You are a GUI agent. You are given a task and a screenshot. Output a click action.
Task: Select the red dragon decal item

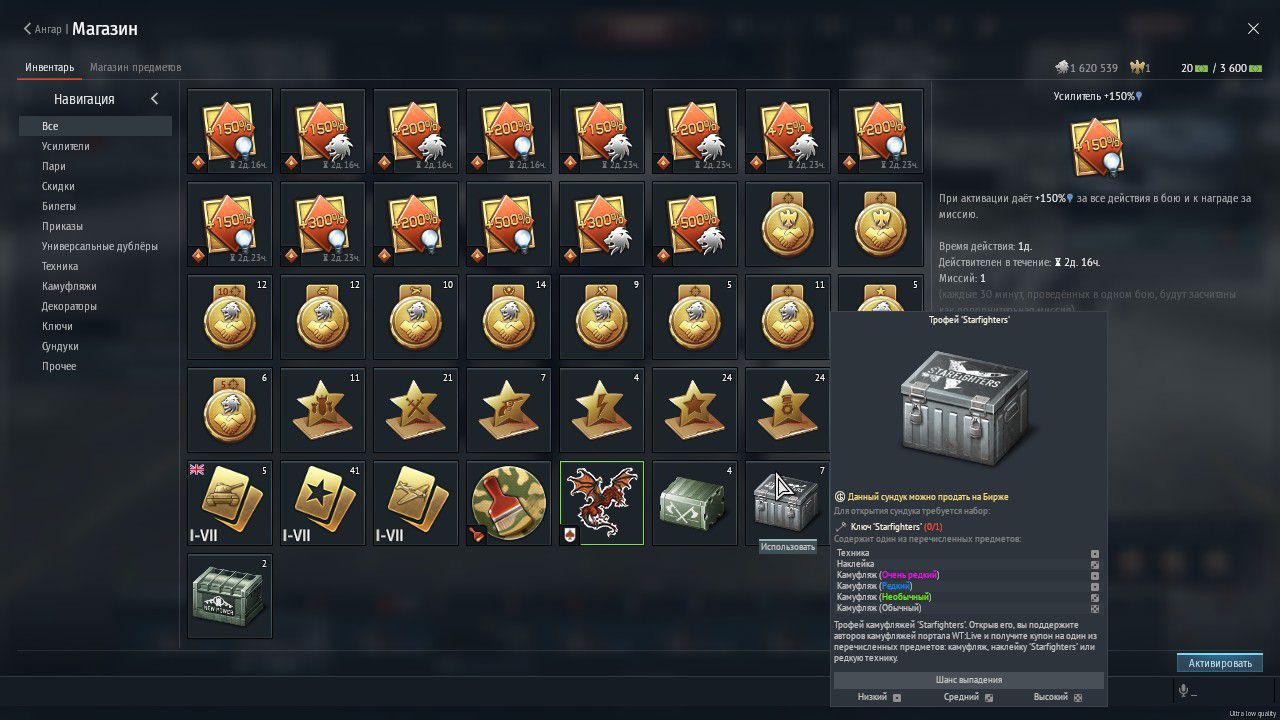point(601,503)
